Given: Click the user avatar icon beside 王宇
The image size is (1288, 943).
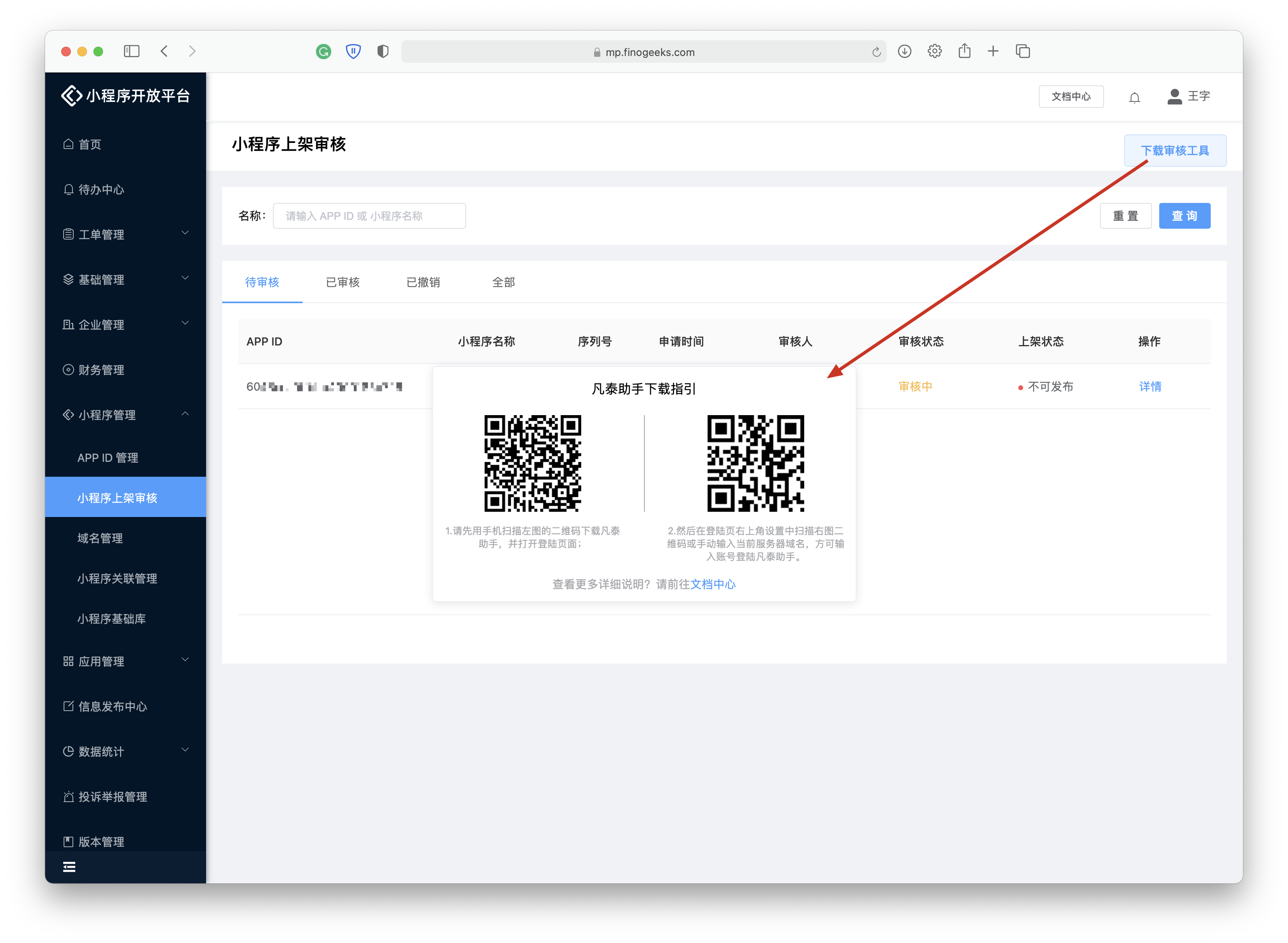Looking at the screenshot, I should [1174, 97].
